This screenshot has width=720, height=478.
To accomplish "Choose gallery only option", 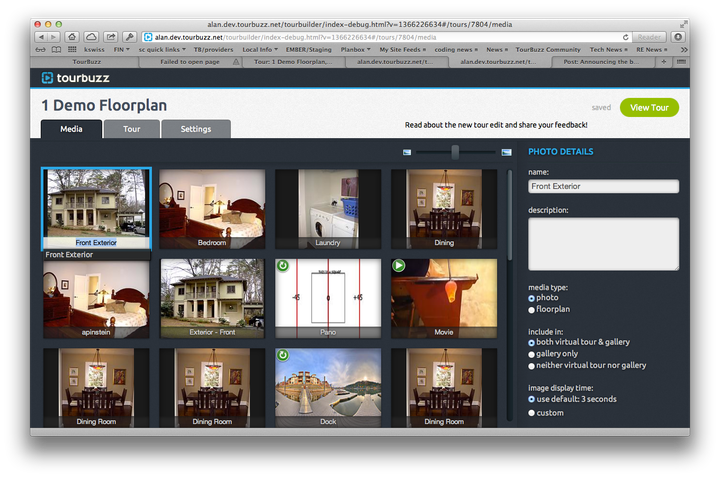I will point(531,354).
